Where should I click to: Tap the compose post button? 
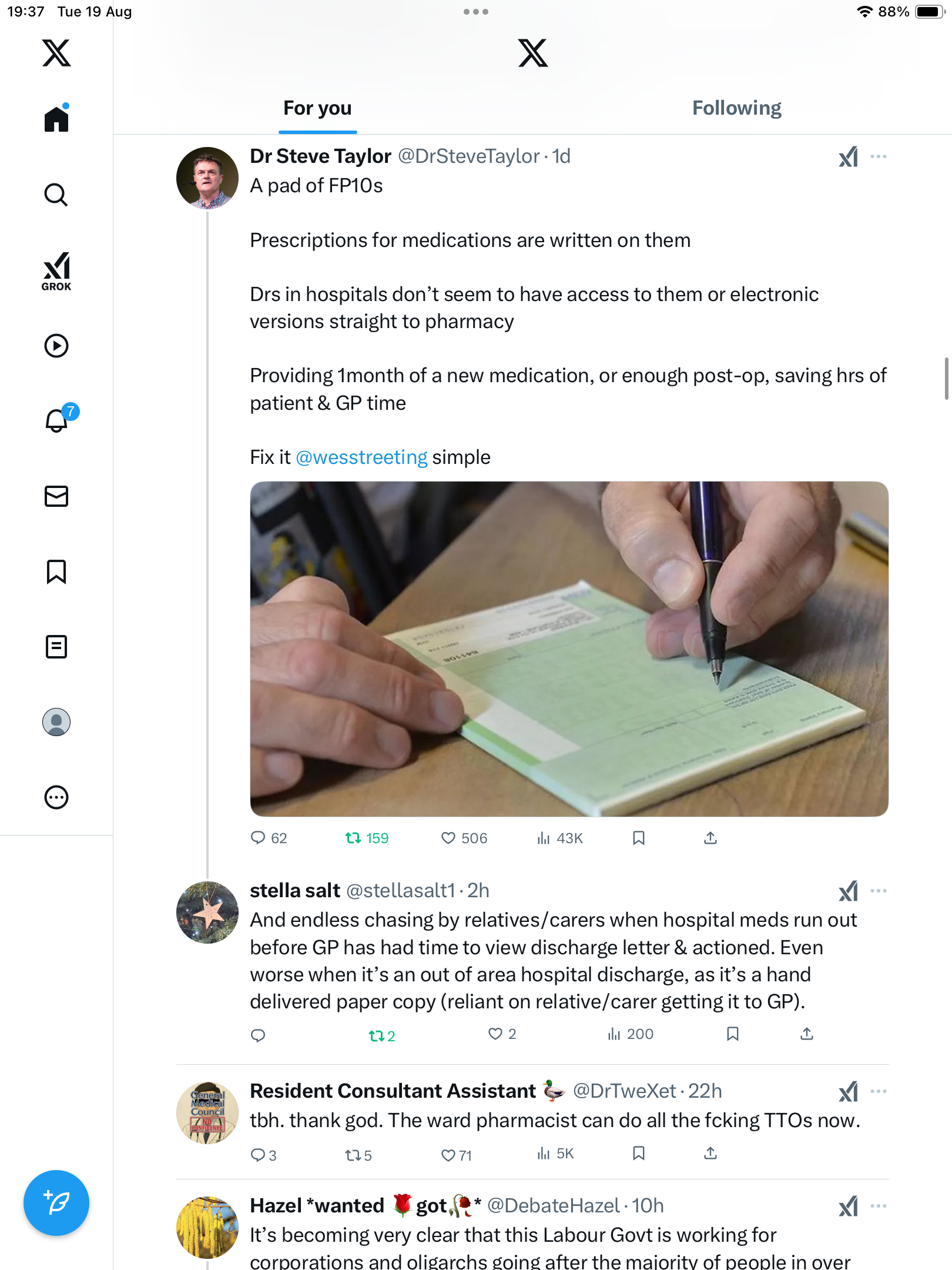tap(56, 1203)
